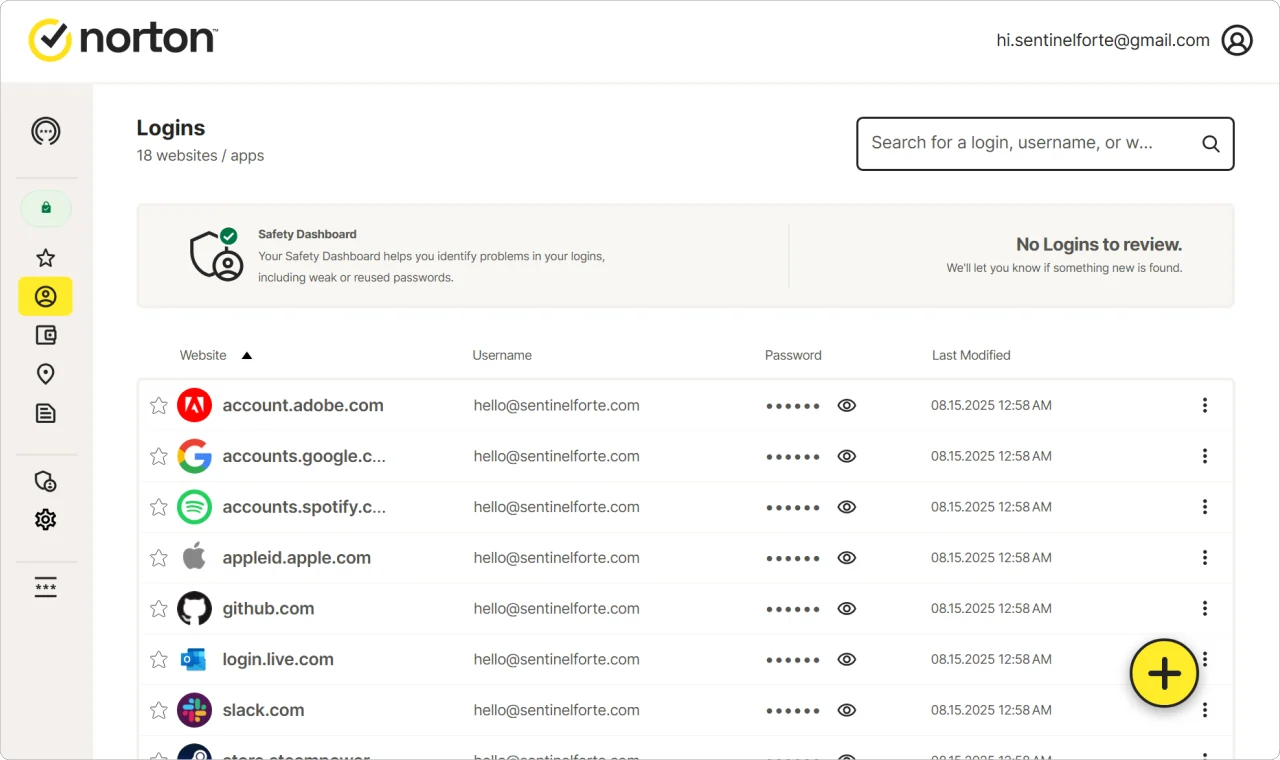
Task: Open the Notes sidebar icon
Action: coord(46,413)
